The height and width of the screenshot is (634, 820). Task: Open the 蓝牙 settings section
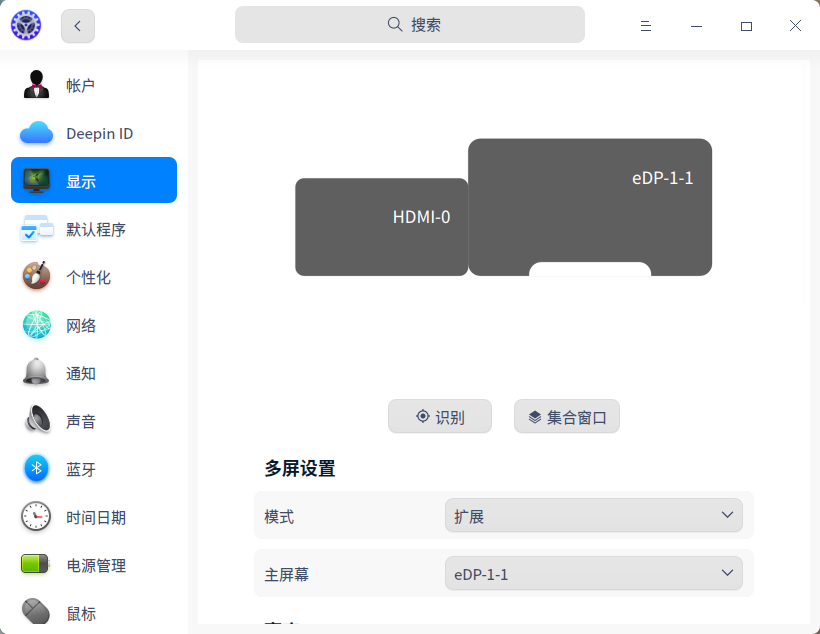pyautogui.click(x=80, y=469)
